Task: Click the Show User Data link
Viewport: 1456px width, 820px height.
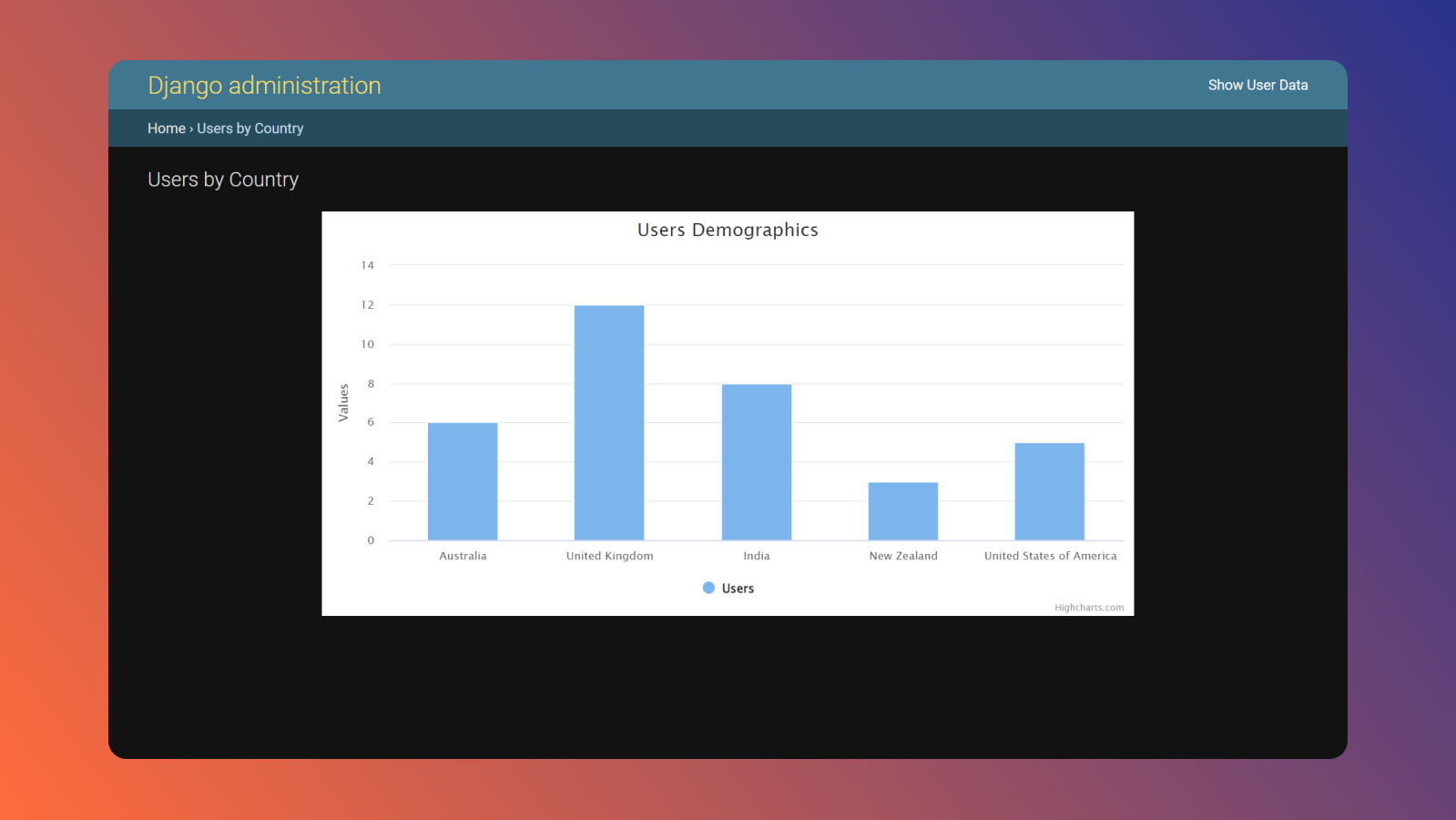Action: (1257, 85)
